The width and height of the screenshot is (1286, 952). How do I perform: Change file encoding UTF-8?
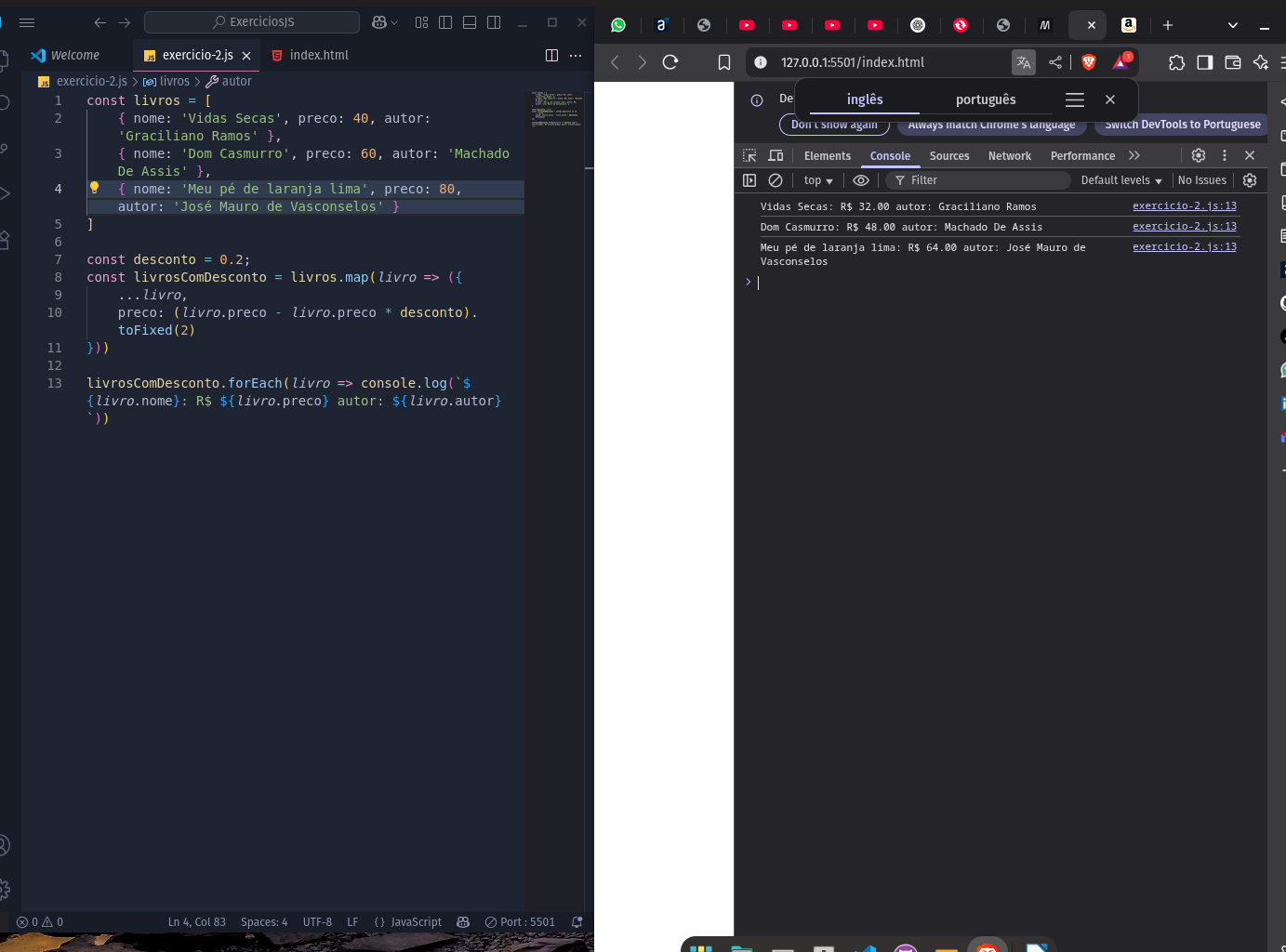[x=317, y=922]
